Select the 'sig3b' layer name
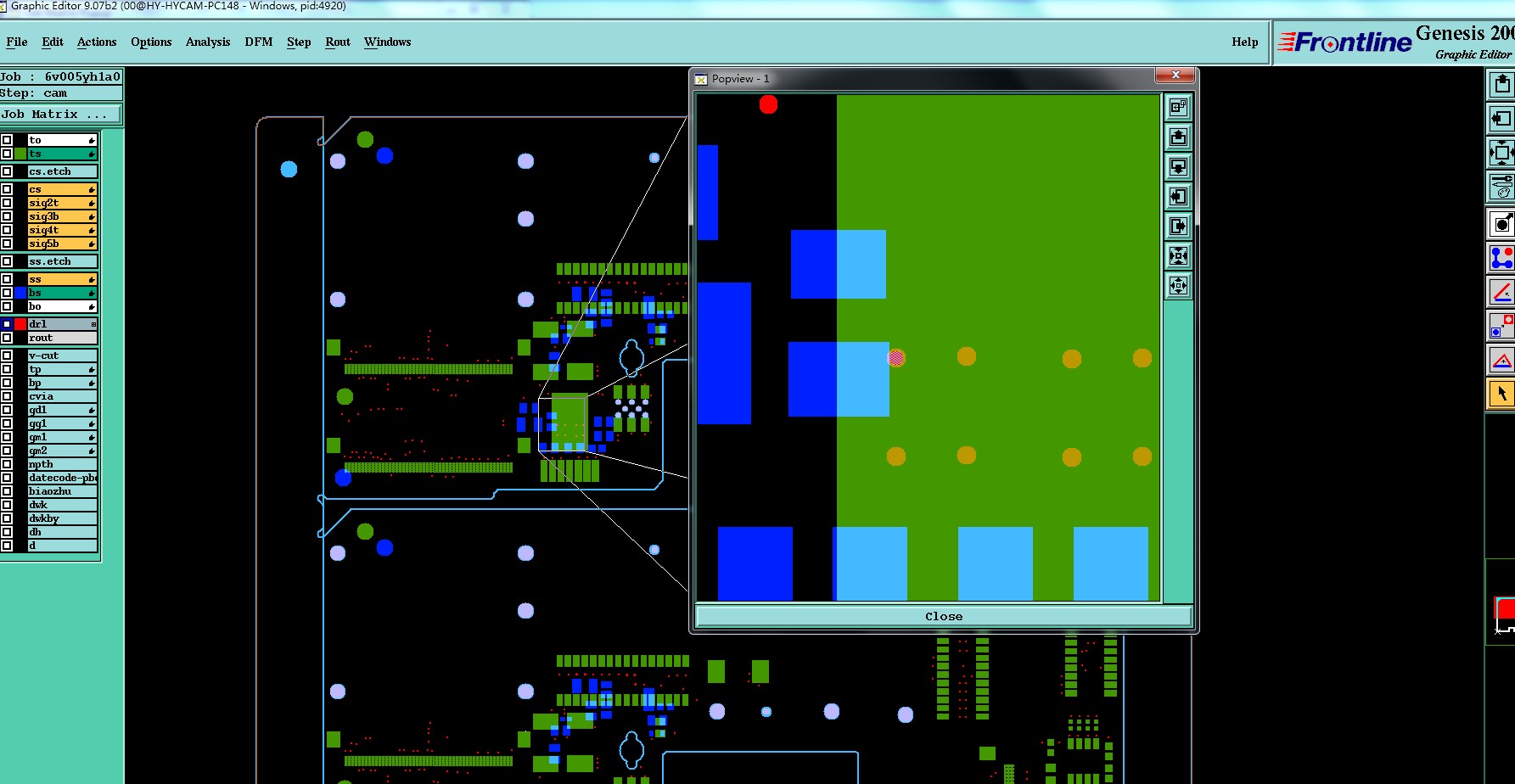Viewport: 1515px width, 784px height. pos(62,216)
